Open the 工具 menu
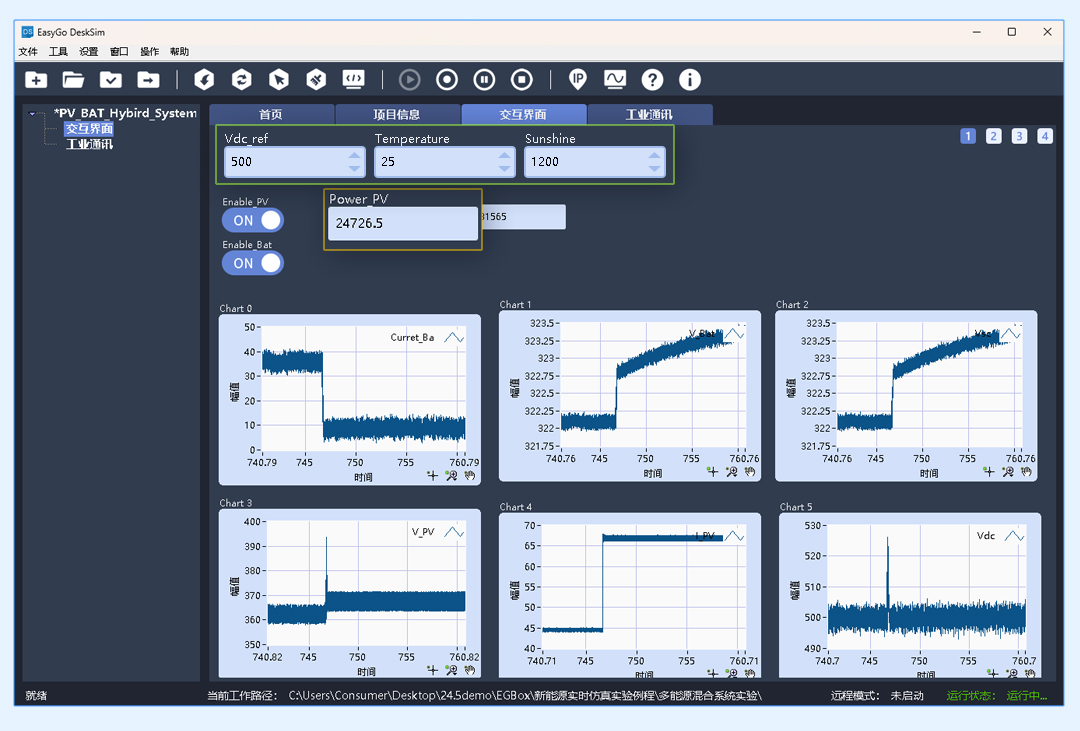 pyautogui.click(x=59, y=52)
